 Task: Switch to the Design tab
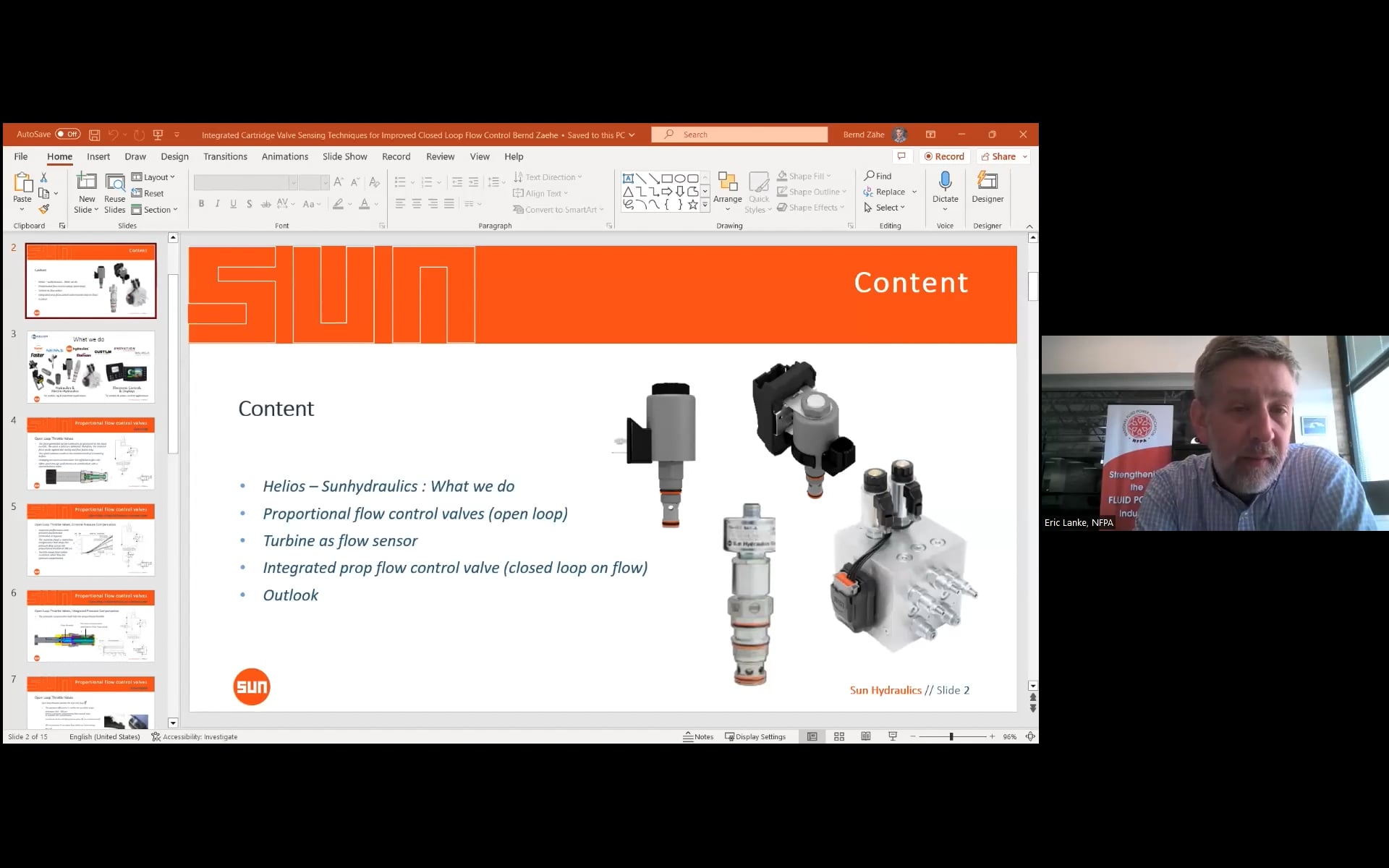(x=174, y=156)
